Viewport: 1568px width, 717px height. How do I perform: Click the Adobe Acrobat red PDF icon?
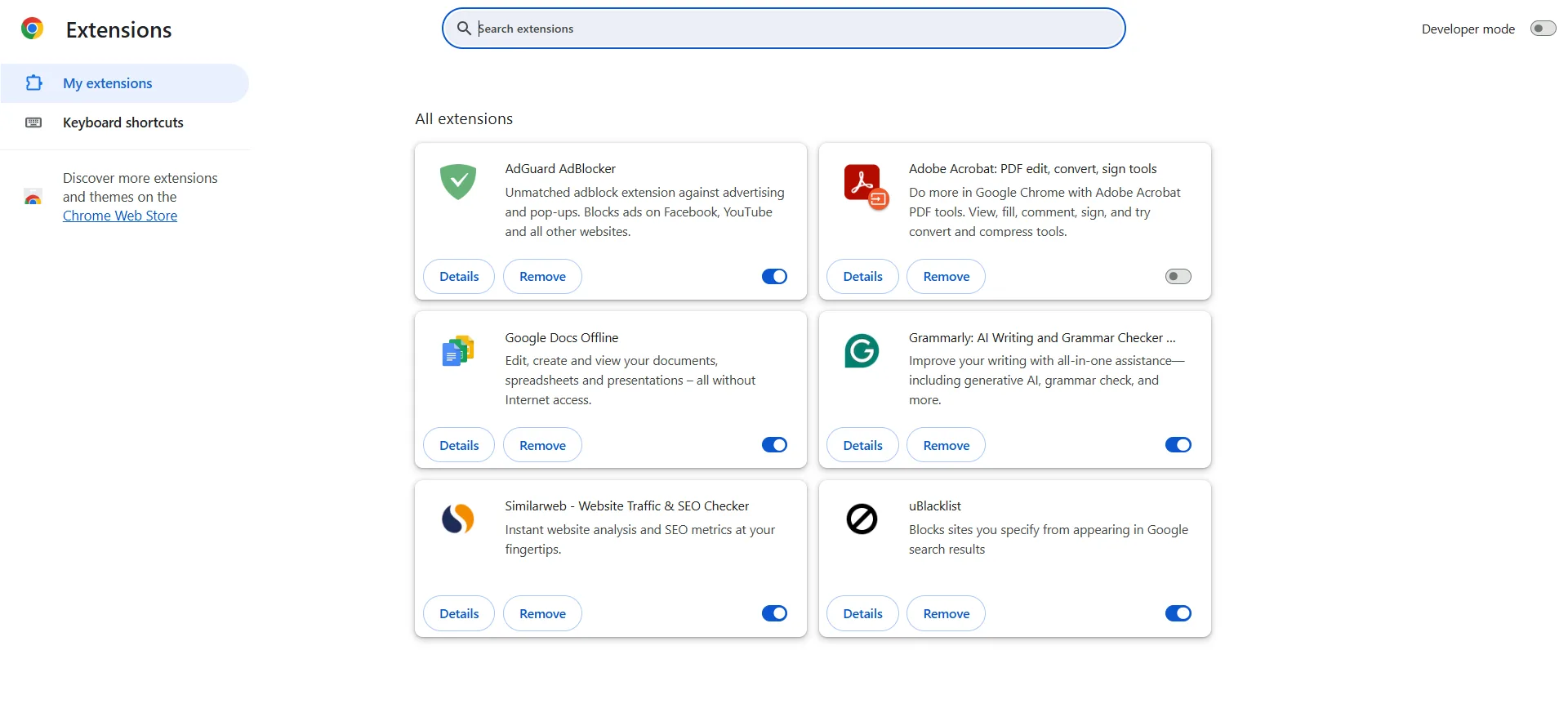pos(866,186)
